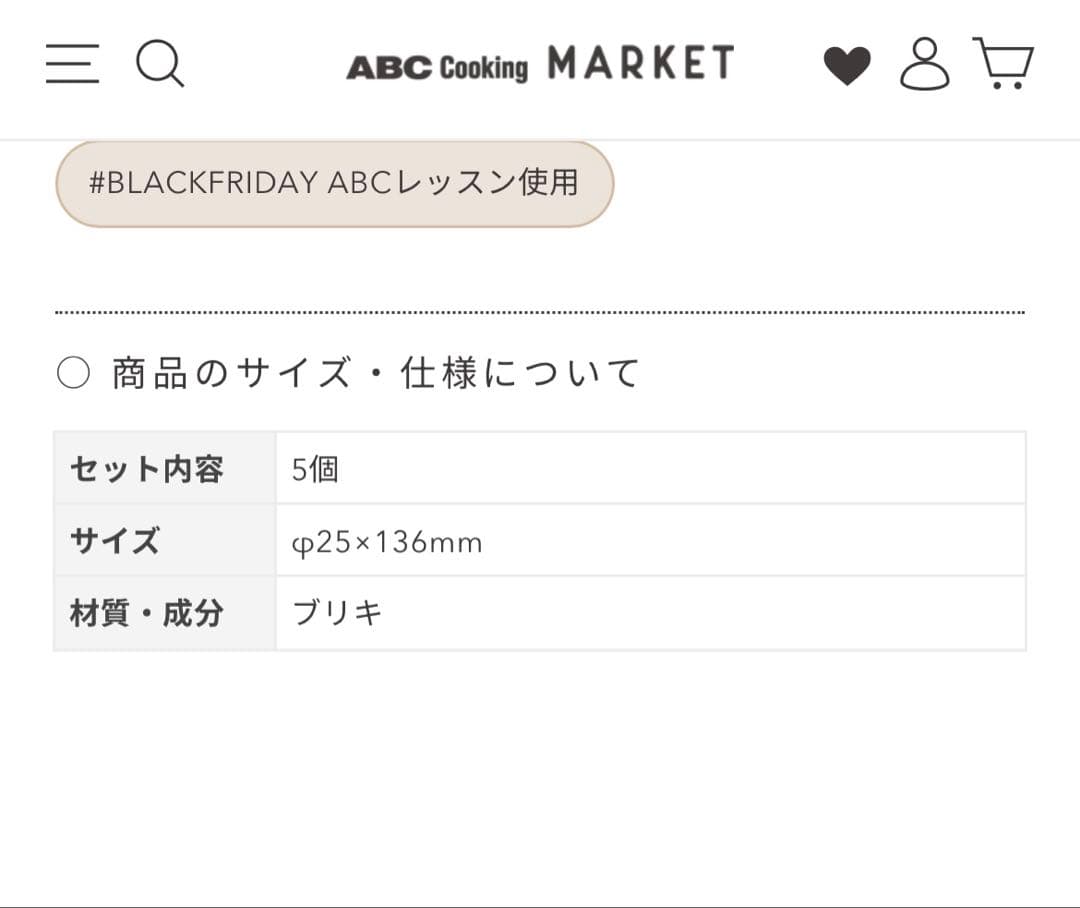Select the #BLACKFRIDAY ABCレッスン使用 tag

click(x=334, y=184)
